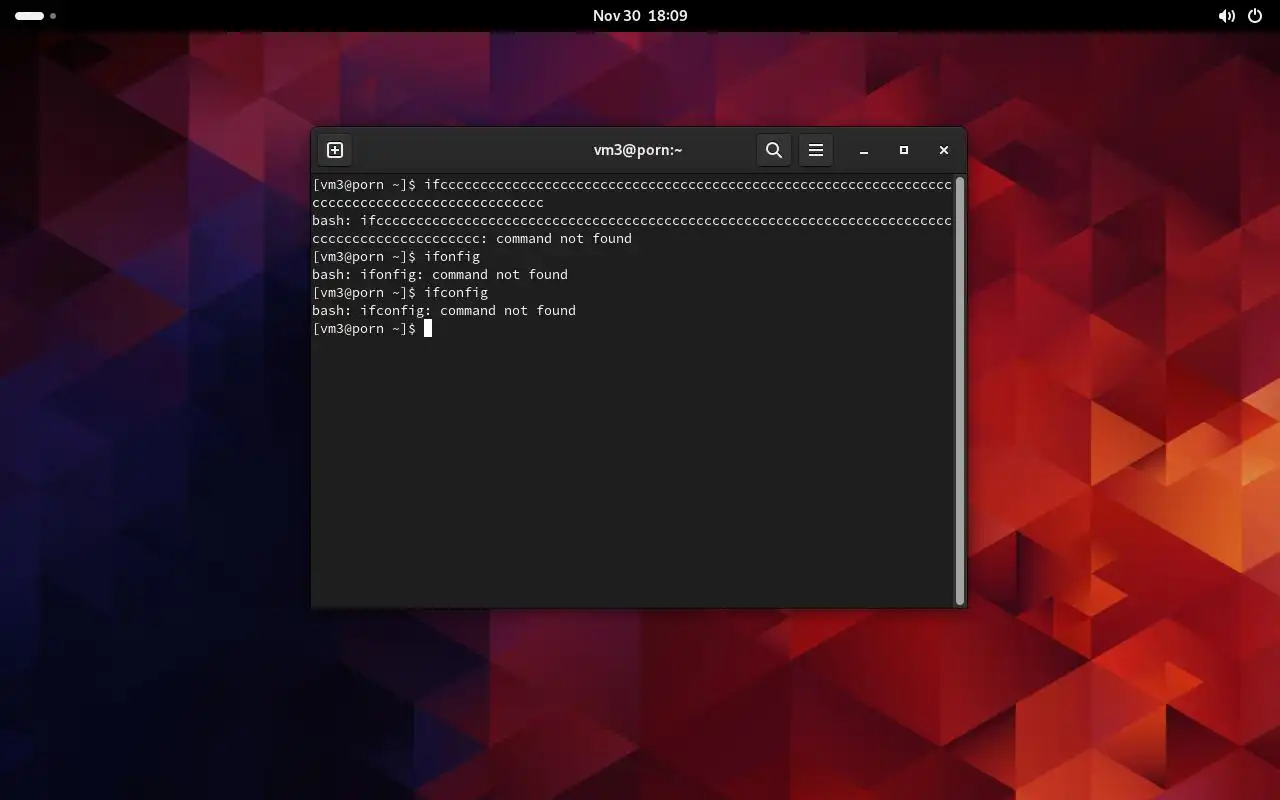The image size is (1280, 800).
Task: Maximize the terminal window
Action: pyautogui.click(x=904, y=150)
